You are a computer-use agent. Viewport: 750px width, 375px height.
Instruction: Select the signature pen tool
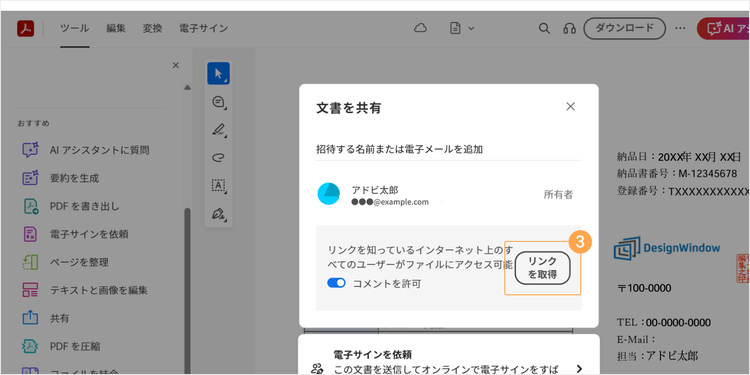(x=218, y=214)
